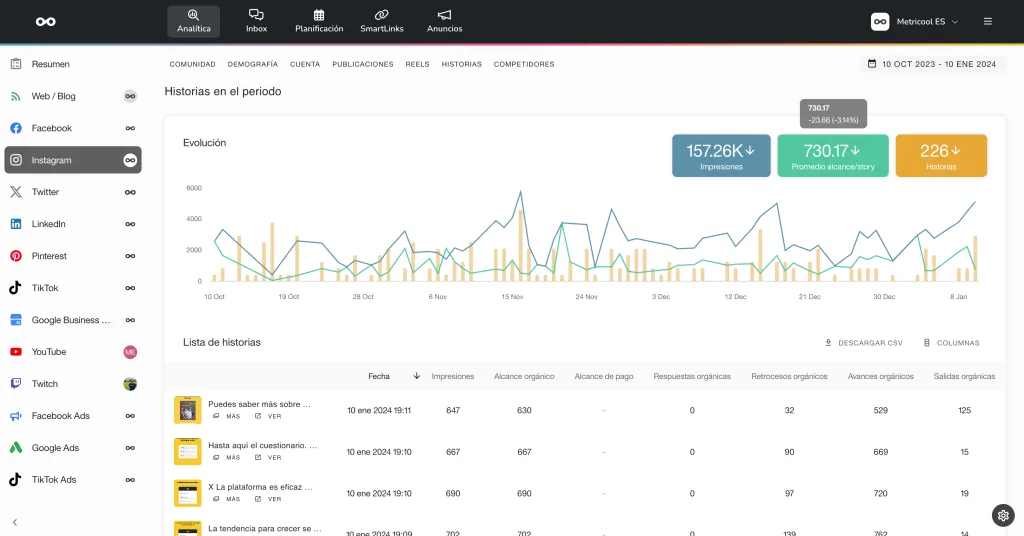
Task: Open the Inbox from top bar
Action: (256, 21)
